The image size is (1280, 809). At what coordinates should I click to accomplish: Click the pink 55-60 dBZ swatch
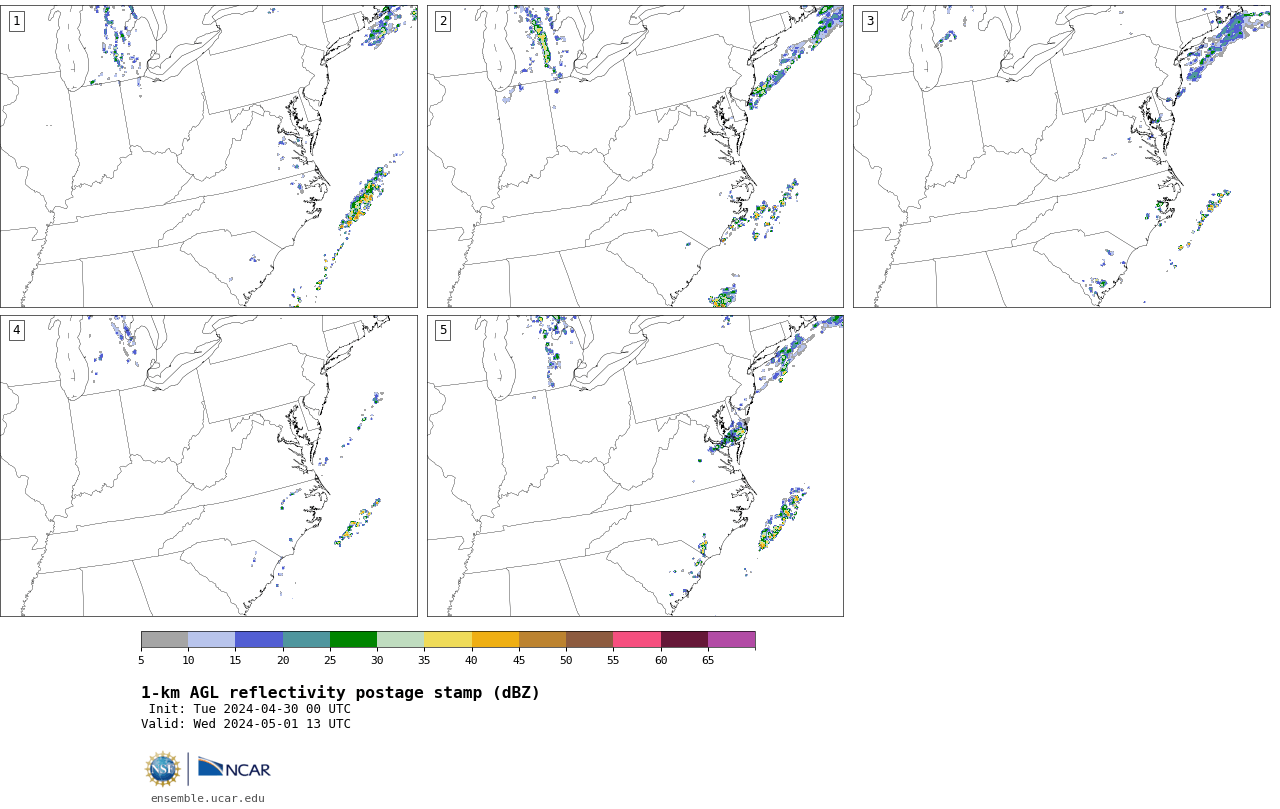coord(637,640)
